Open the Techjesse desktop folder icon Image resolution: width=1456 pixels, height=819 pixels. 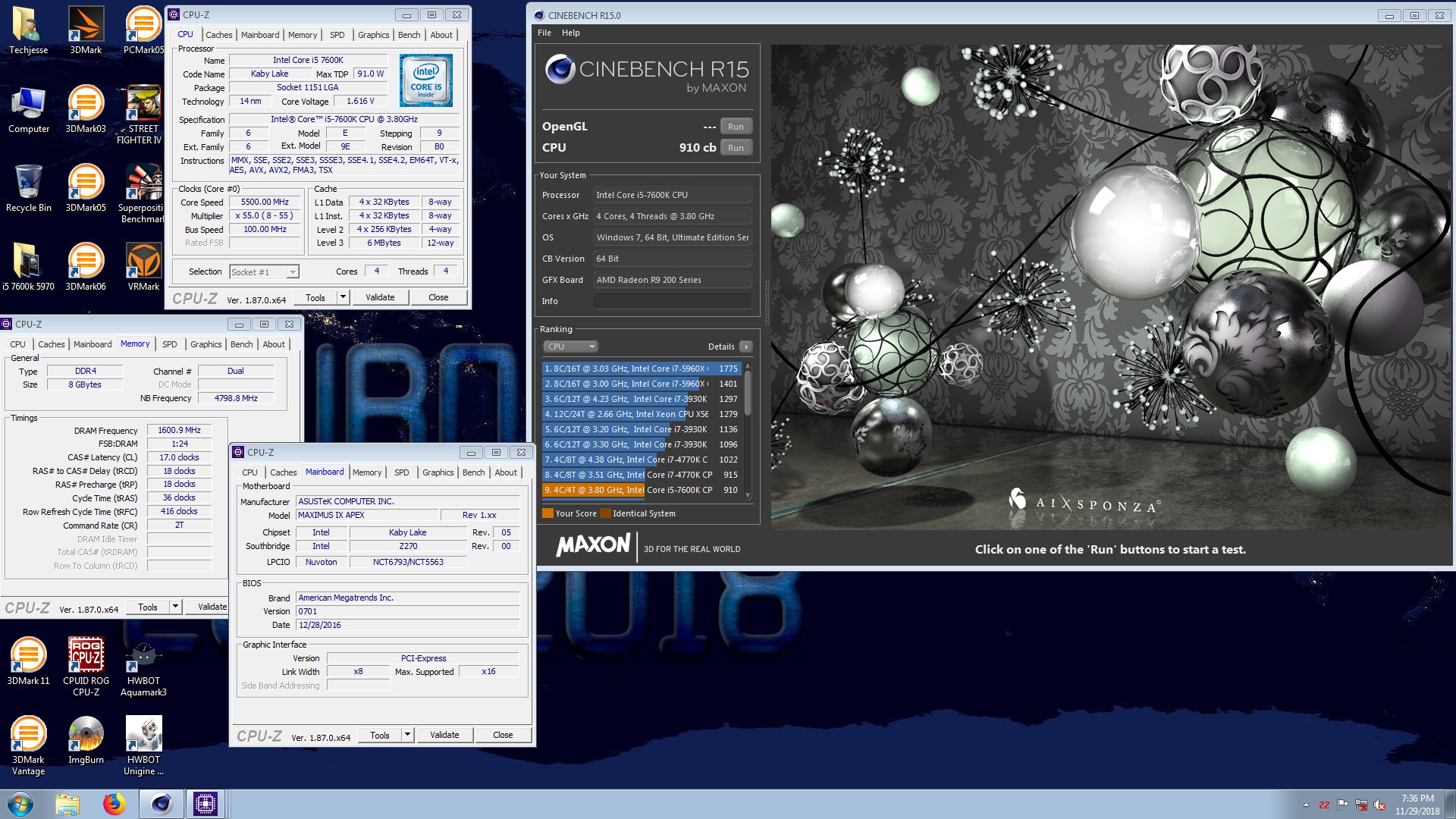(x=28, y=30)
